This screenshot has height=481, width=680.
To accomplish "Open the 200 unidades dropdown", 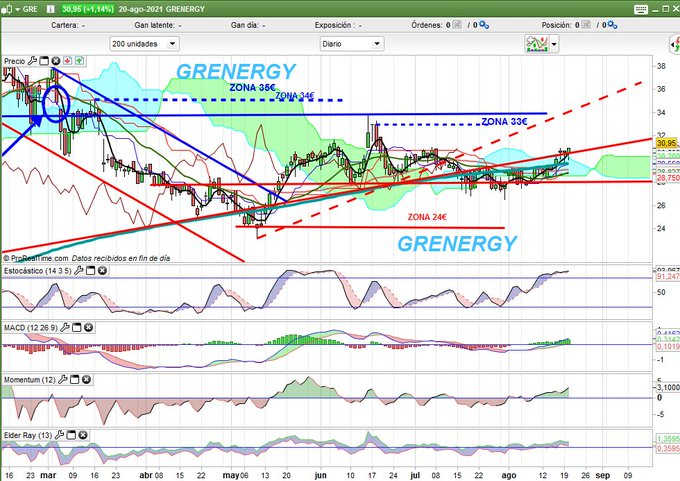I will click(144, 44).
